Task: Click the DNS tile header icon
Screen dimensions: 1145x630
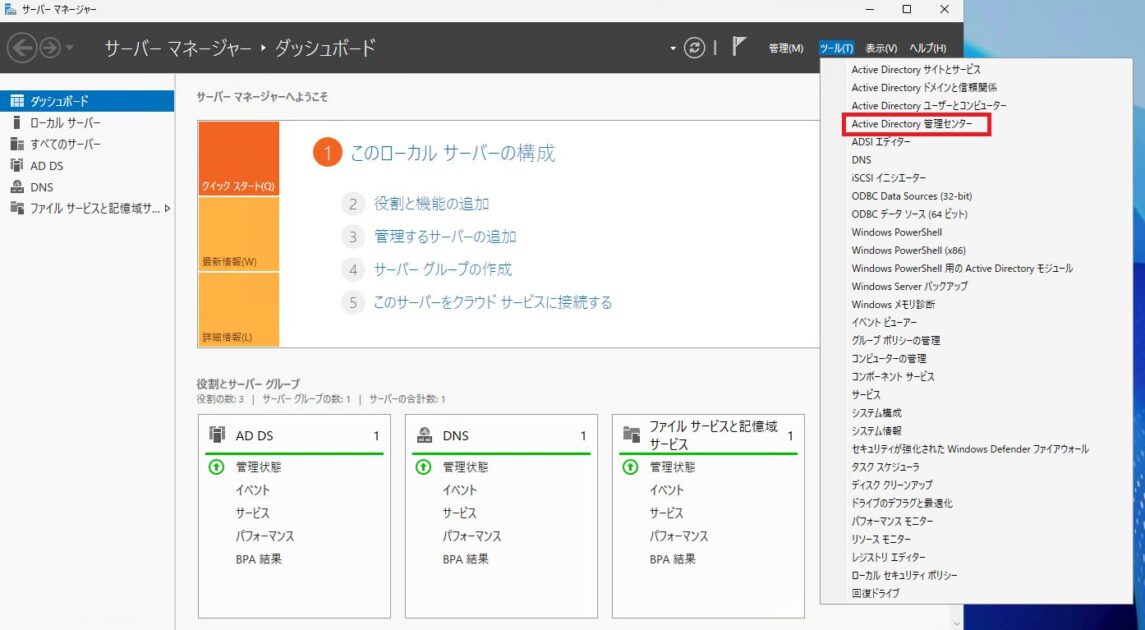Action: point(424,435)
